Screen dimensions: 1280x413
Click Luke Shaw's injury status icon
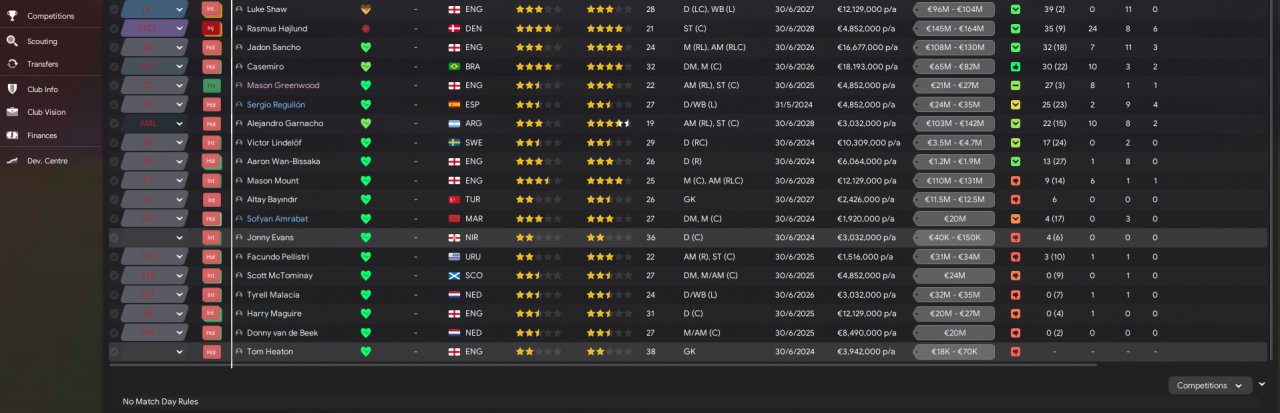[x=366, y=9]
